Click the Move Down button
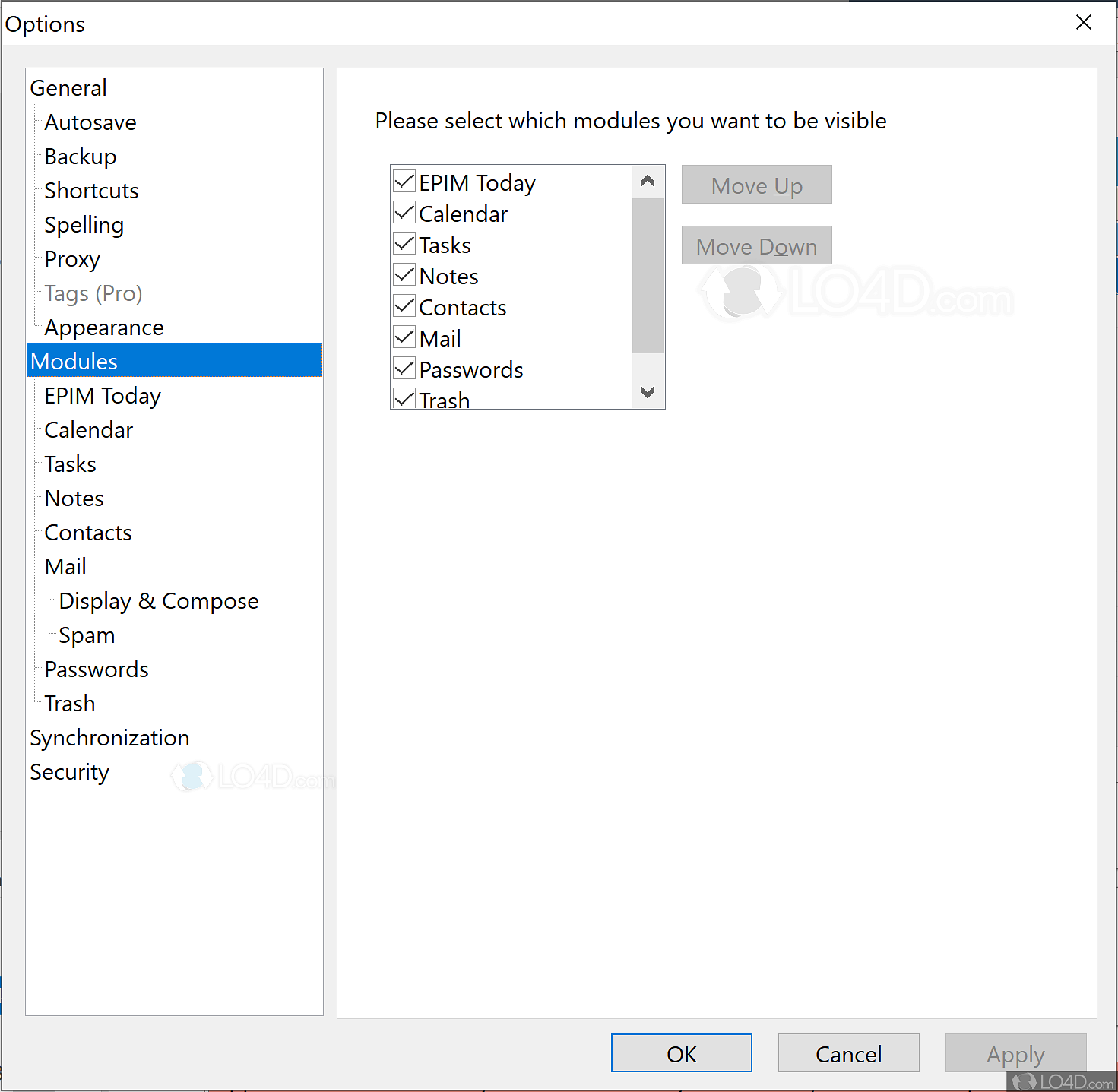 coord(756,245)
